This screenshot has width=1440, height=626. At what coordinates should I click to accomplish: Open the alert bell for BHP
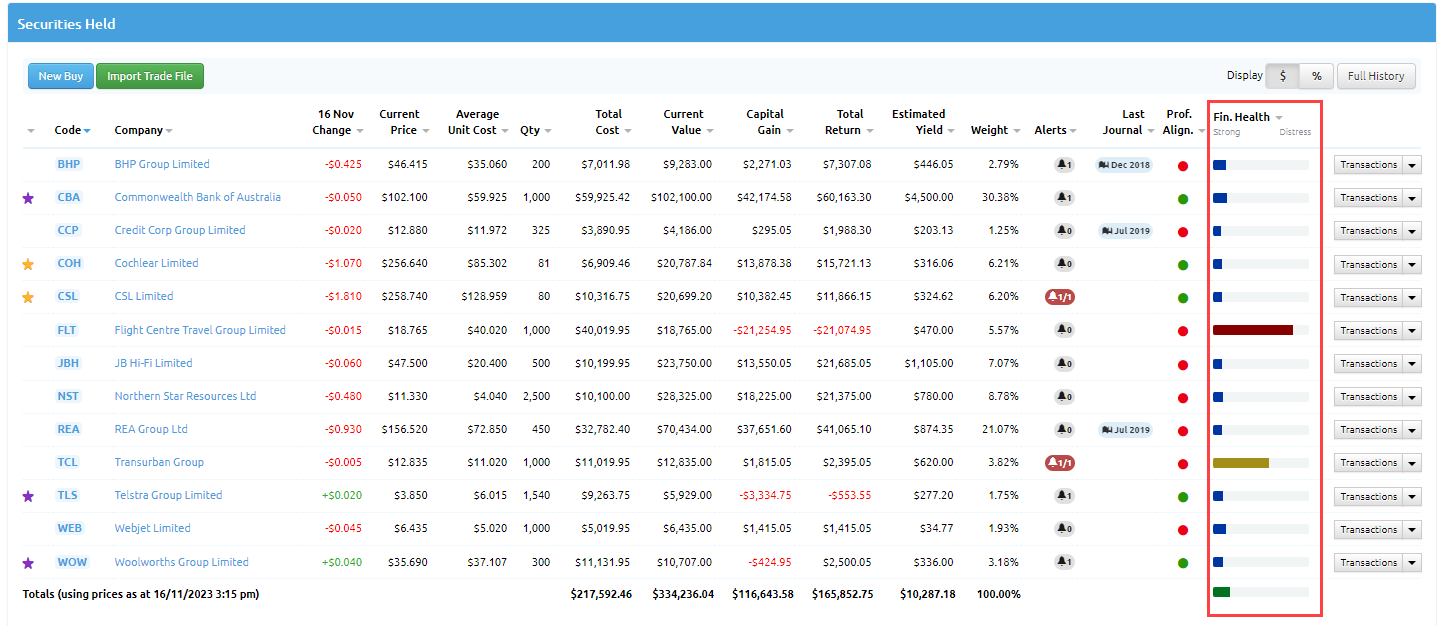click(x=1064, y=165)
